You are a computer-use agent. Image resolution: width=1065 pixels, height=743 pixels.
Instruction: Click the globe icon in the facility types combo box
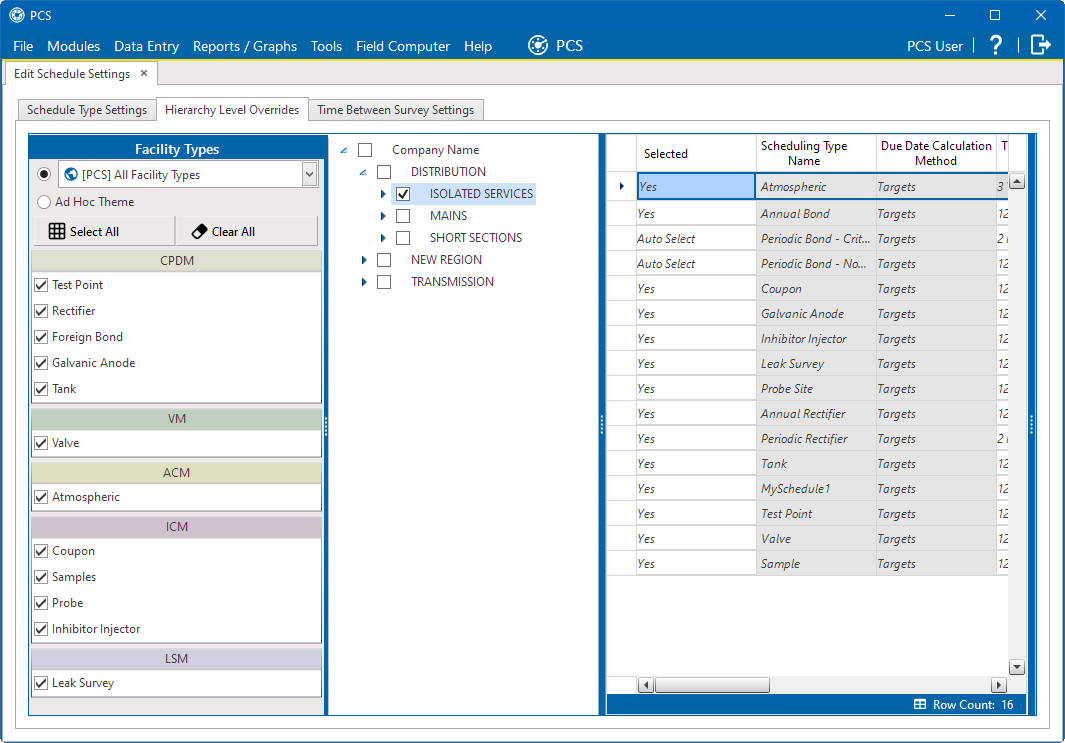click(71, 175)
